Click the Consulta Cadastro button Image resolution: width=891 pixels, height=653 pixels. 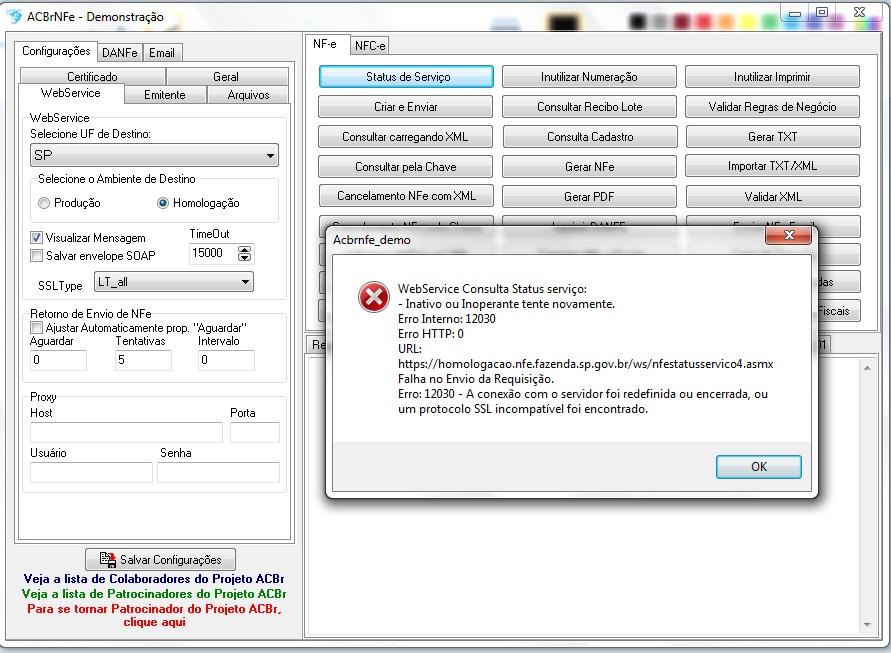[589, 137]
